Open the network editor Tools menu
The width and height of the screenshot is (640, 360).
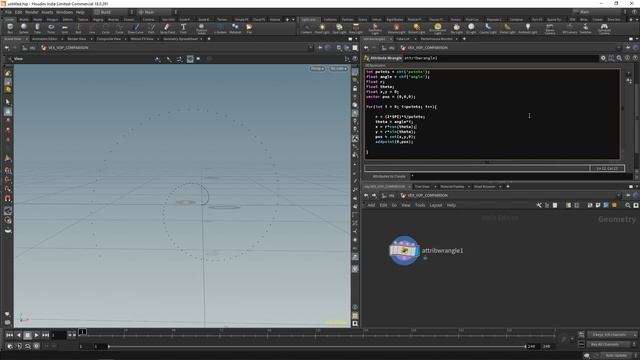tap(420, 205)
